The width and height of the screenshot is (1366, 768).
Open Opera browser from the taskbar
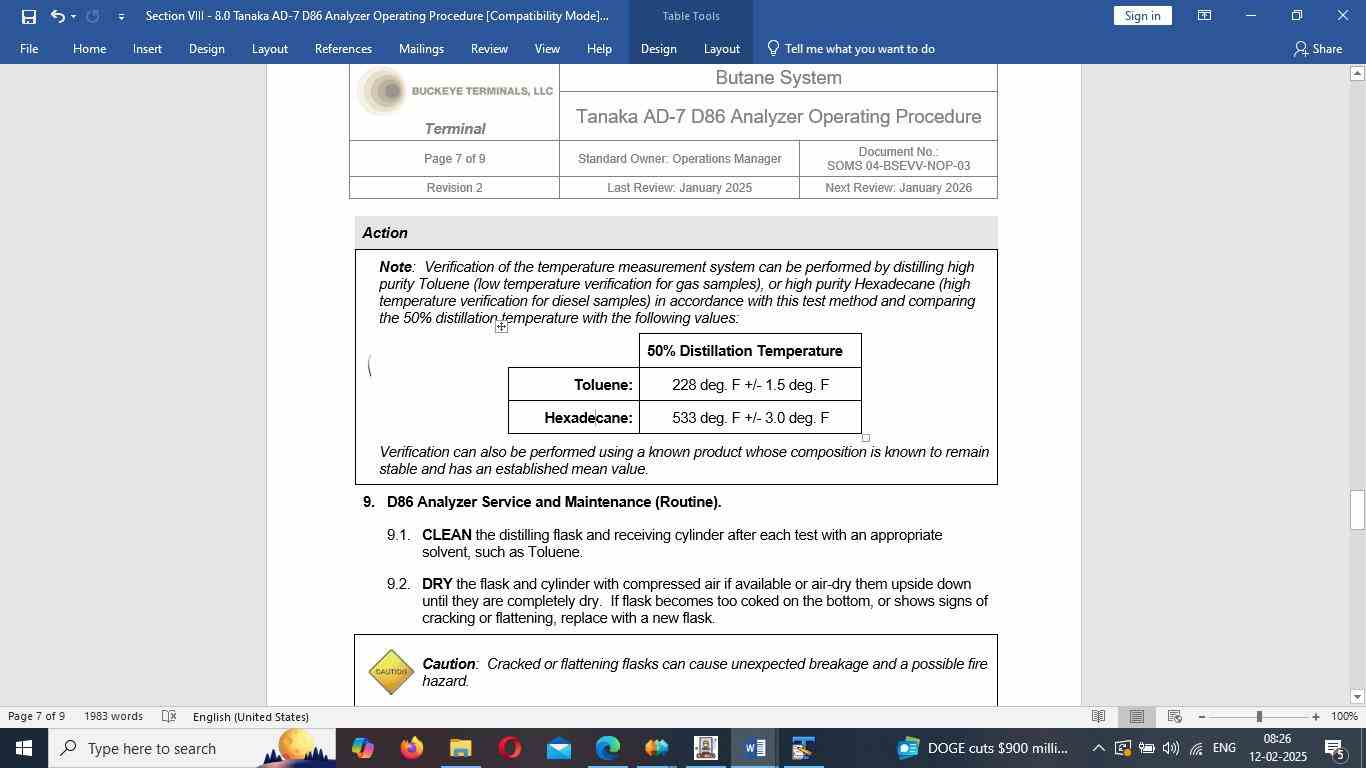pyautogui.click(x=509, y=748)
